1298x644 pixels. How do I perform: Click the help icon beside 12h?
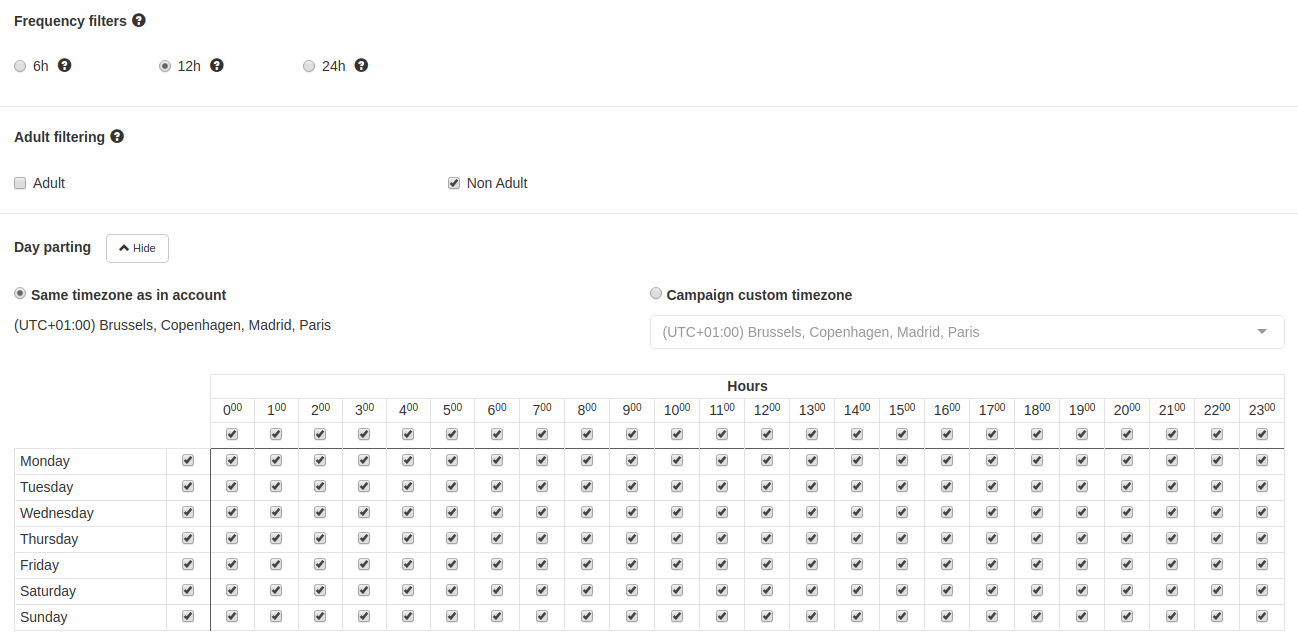[x=217, y=66]
